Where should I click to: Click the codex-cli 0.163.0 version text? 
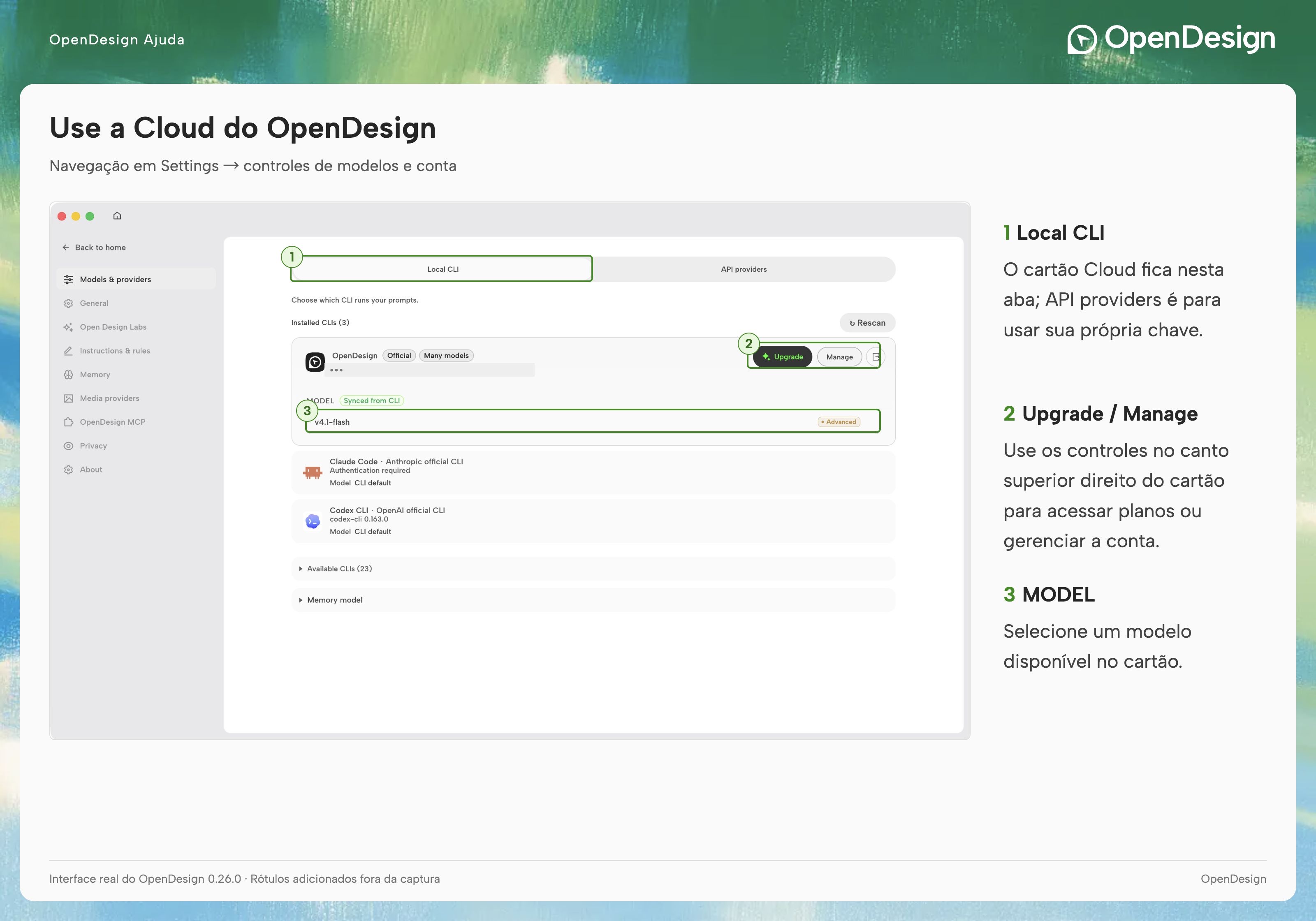359,519
